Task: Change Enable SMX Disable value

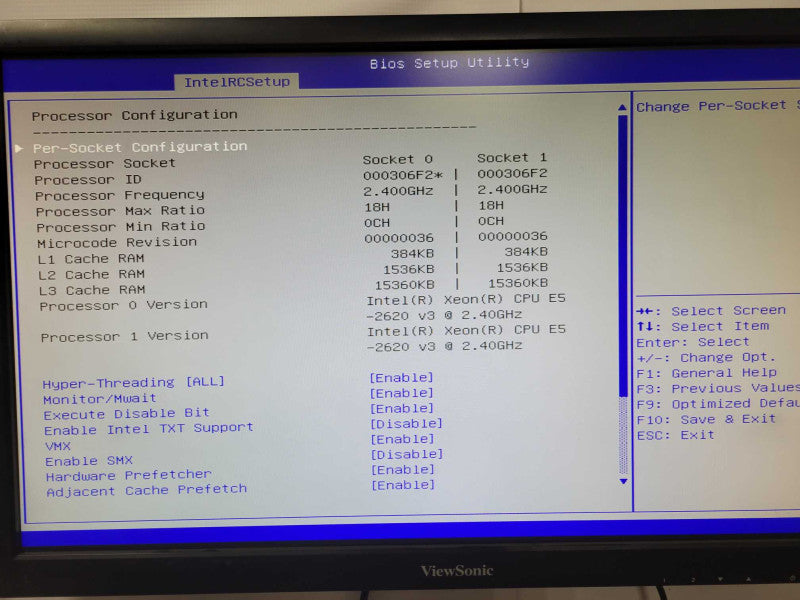Action: coord(407,454)
